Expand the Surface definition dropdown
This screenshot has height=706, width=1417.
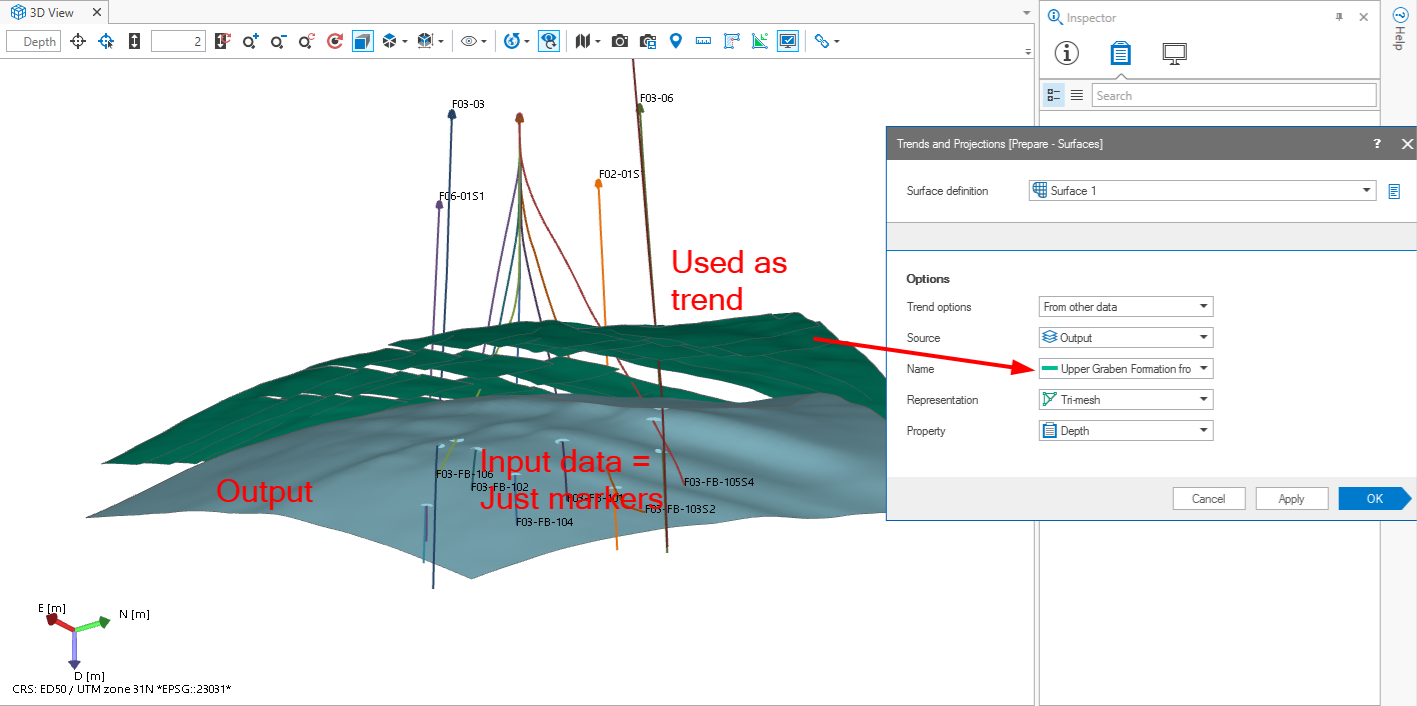(x=1203, y=191)
